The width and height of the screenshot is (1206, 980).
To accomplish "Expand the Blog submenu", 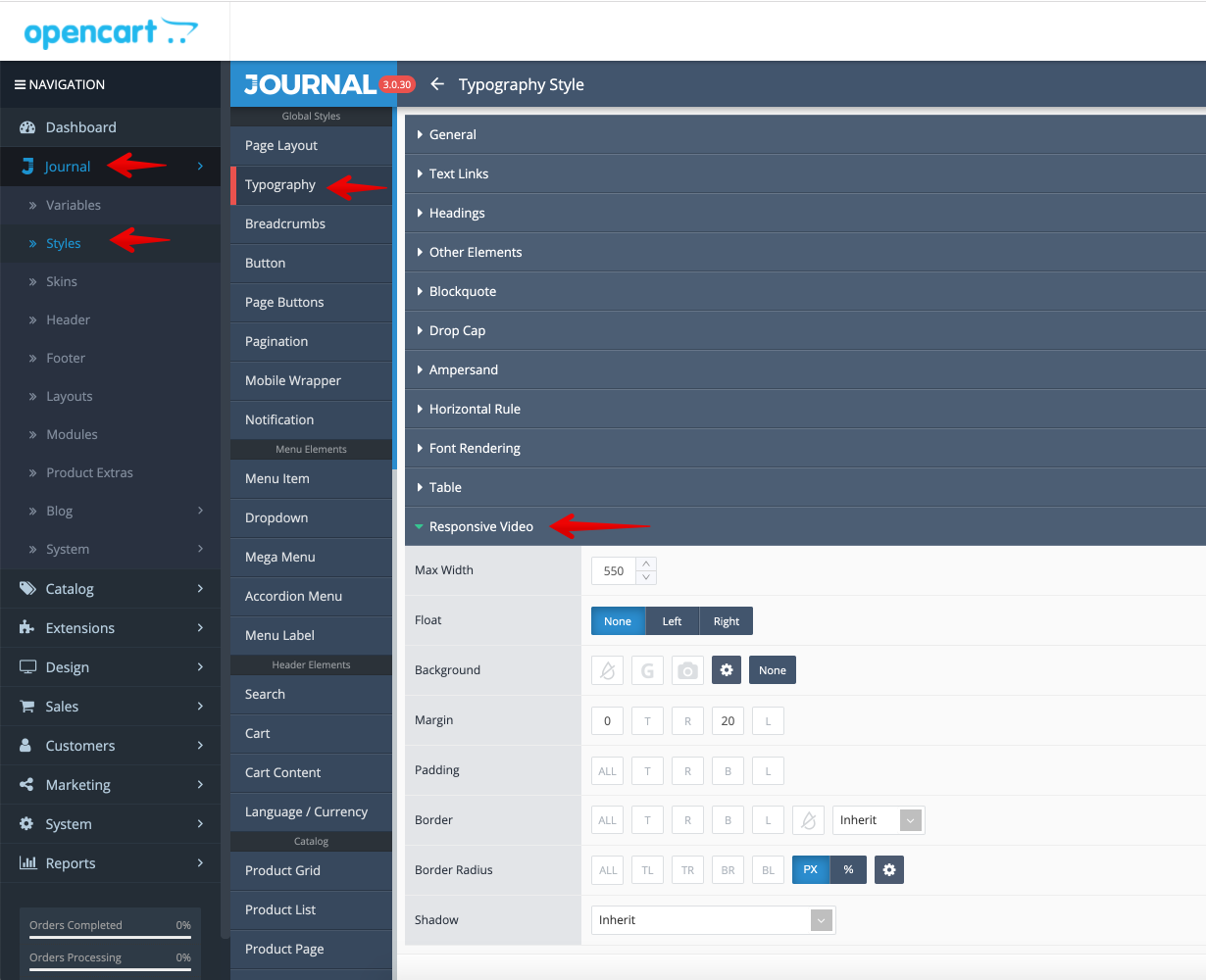I will pos(110,511).
